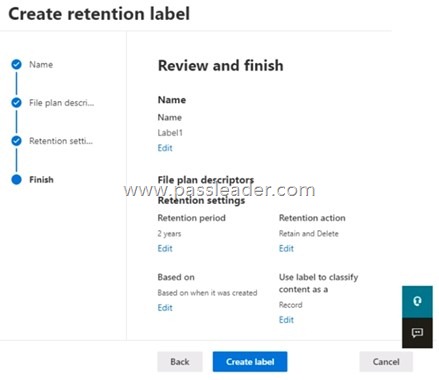Go to File plan descri... wizard step

tap(62, 103)
